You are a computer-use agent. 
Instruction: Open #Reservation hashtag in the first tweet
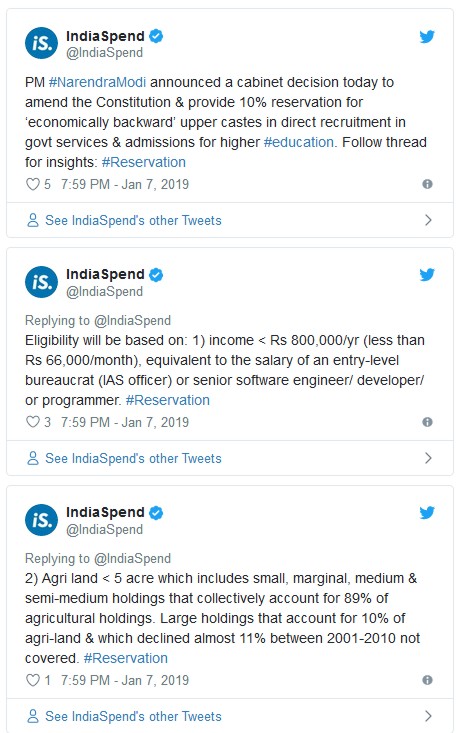(144, 162)
